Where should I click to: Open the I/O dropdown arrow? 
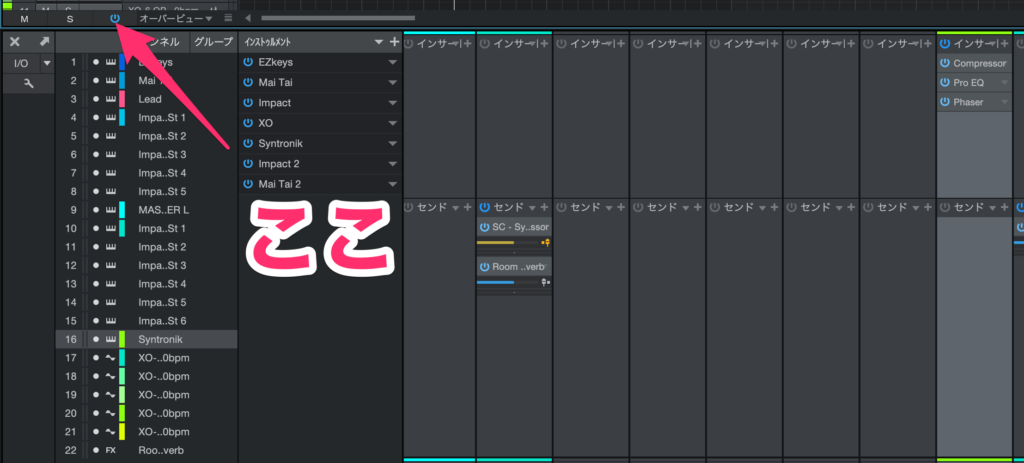tap(46, 63)
